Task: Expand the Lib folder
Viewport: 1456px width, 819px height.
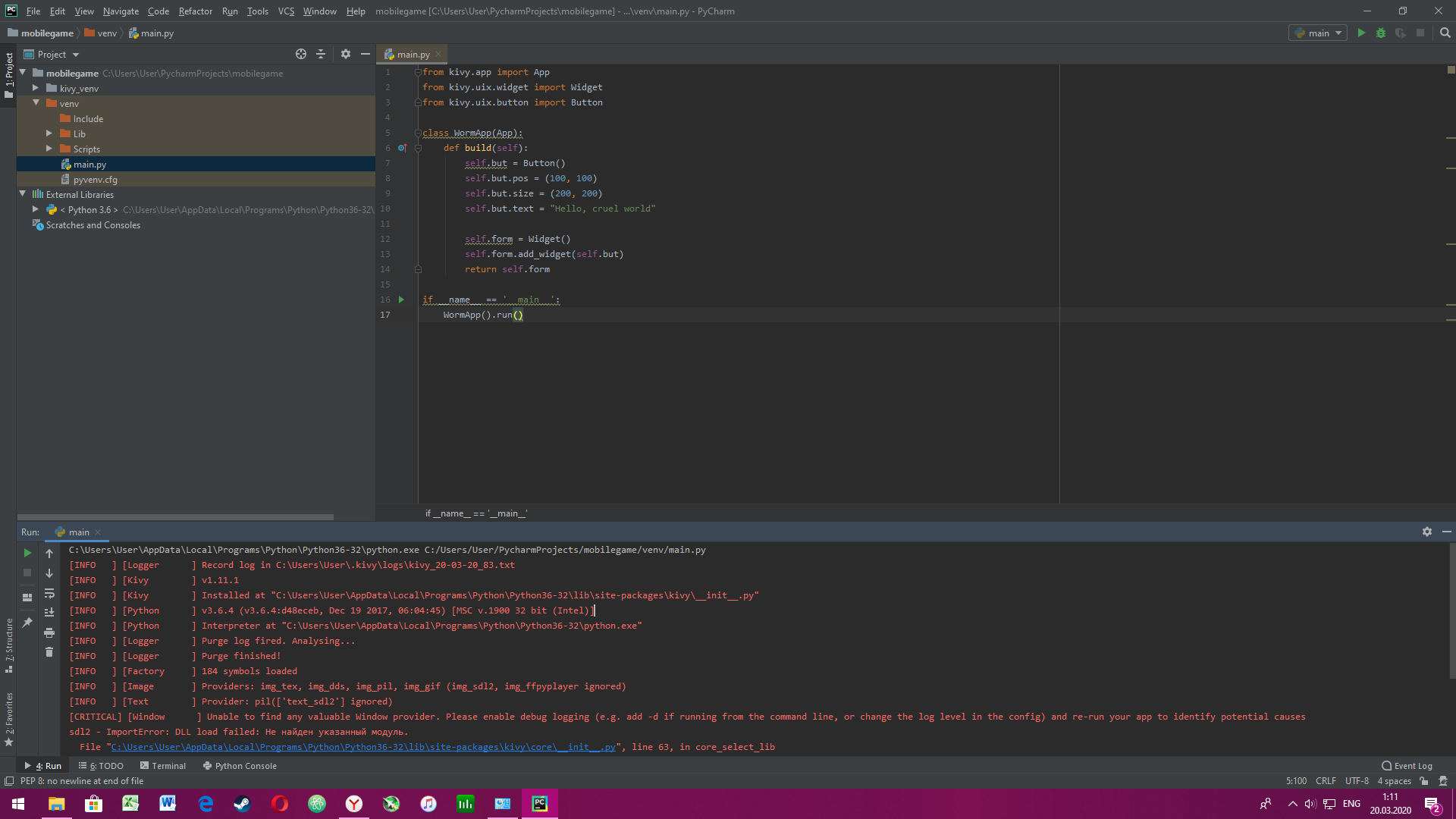Action: tap(49, 133)
